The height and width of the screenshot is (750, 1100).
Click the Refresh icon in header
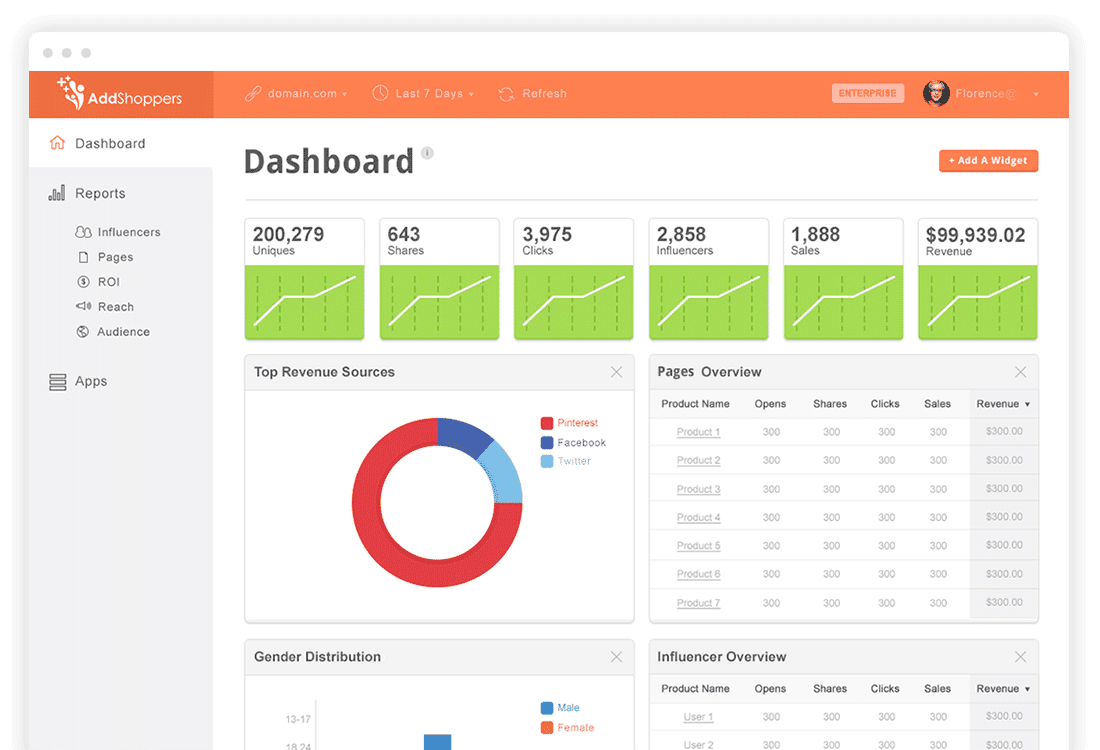(x=507, y=94)
